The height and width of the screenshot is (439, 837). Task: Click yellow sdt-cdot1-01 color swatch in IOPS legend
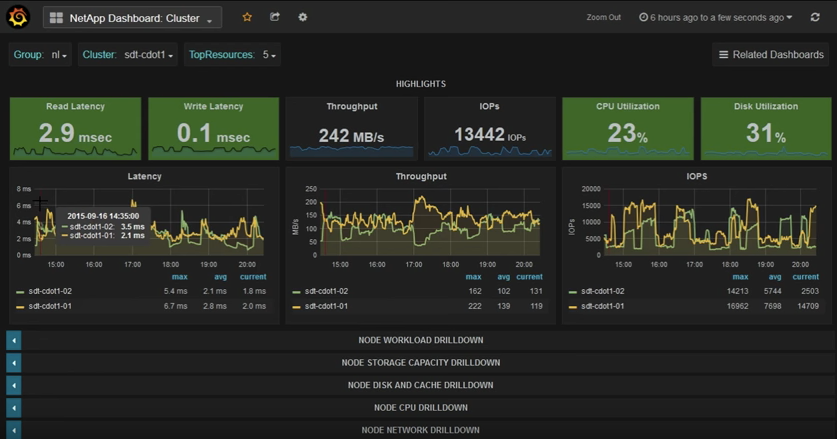[574, 306]
